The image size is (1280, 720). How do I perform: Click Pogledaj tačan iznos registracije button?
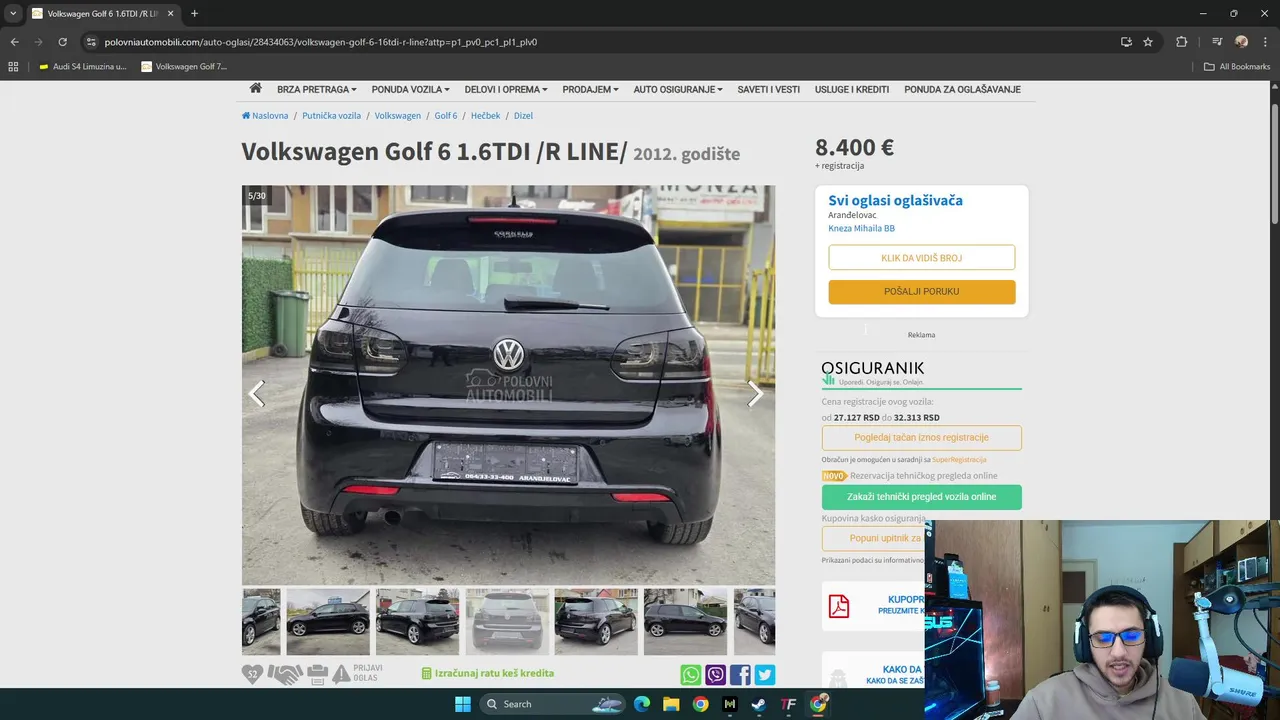coord(921,437)
